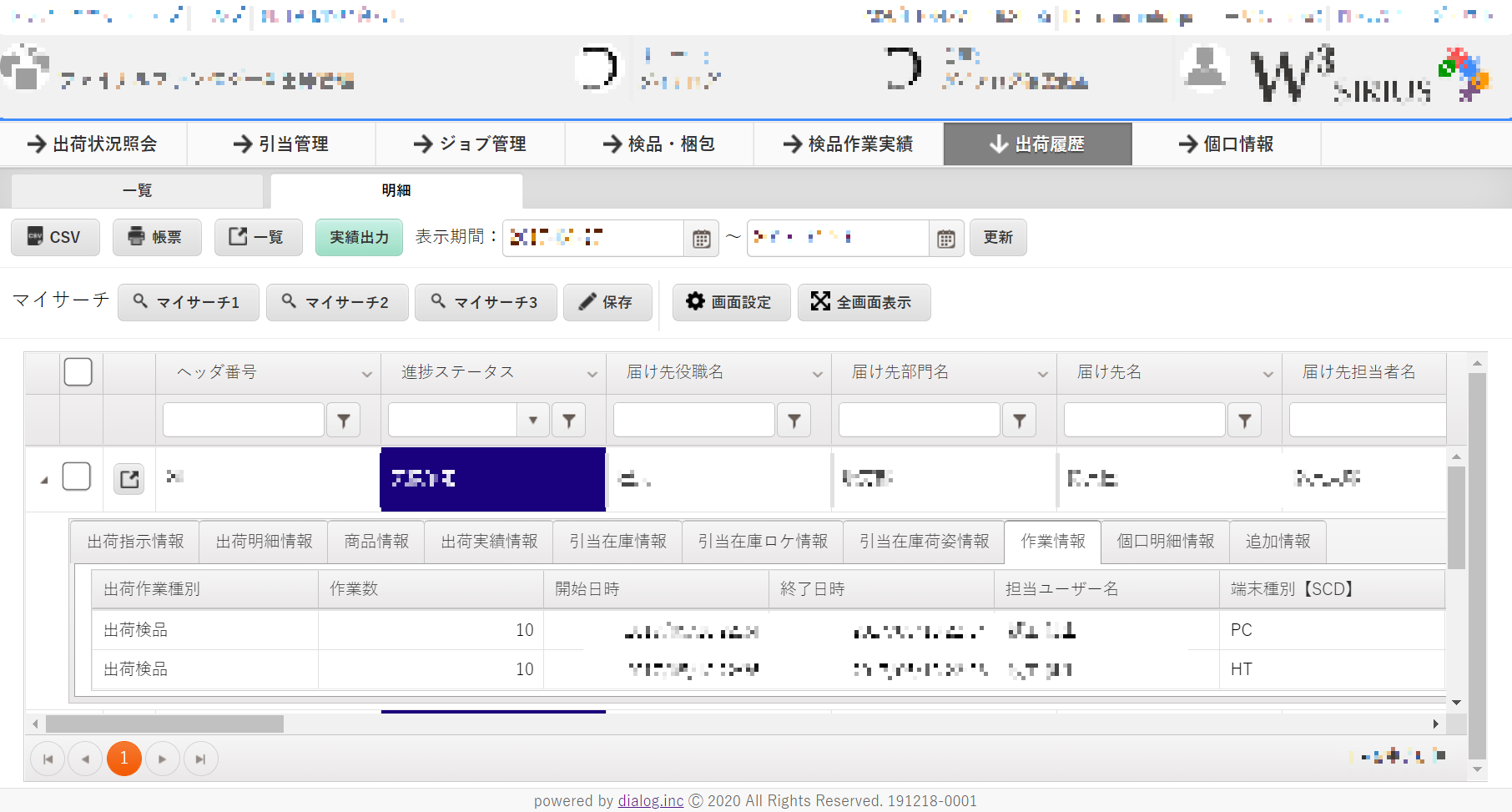This screenshot has width=1512, height=812.
Task: Click the 届け先部門名 filter funnel icon
Action: click(x=1019, y=421)
